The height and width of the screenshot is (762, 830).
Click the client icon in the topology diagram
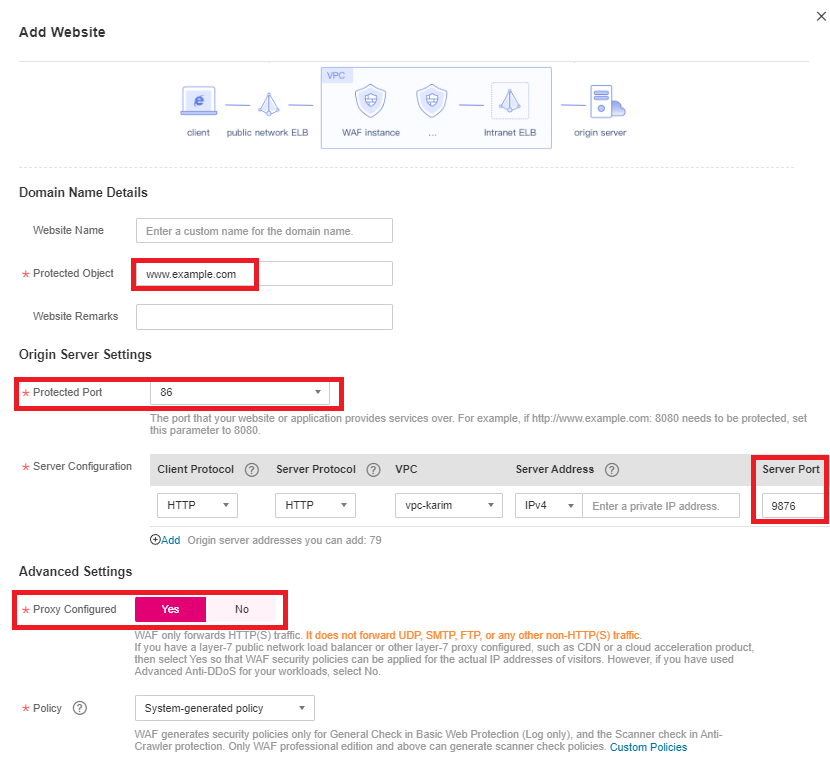point(198,101)
